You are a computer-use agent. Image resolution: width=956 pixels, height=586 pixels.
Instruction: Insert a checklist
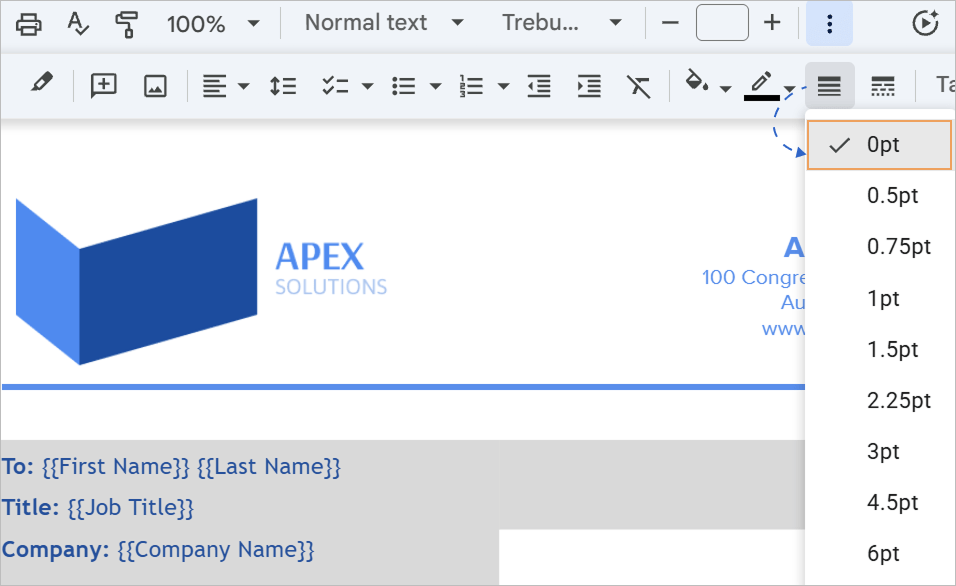(x=335, y=86)
